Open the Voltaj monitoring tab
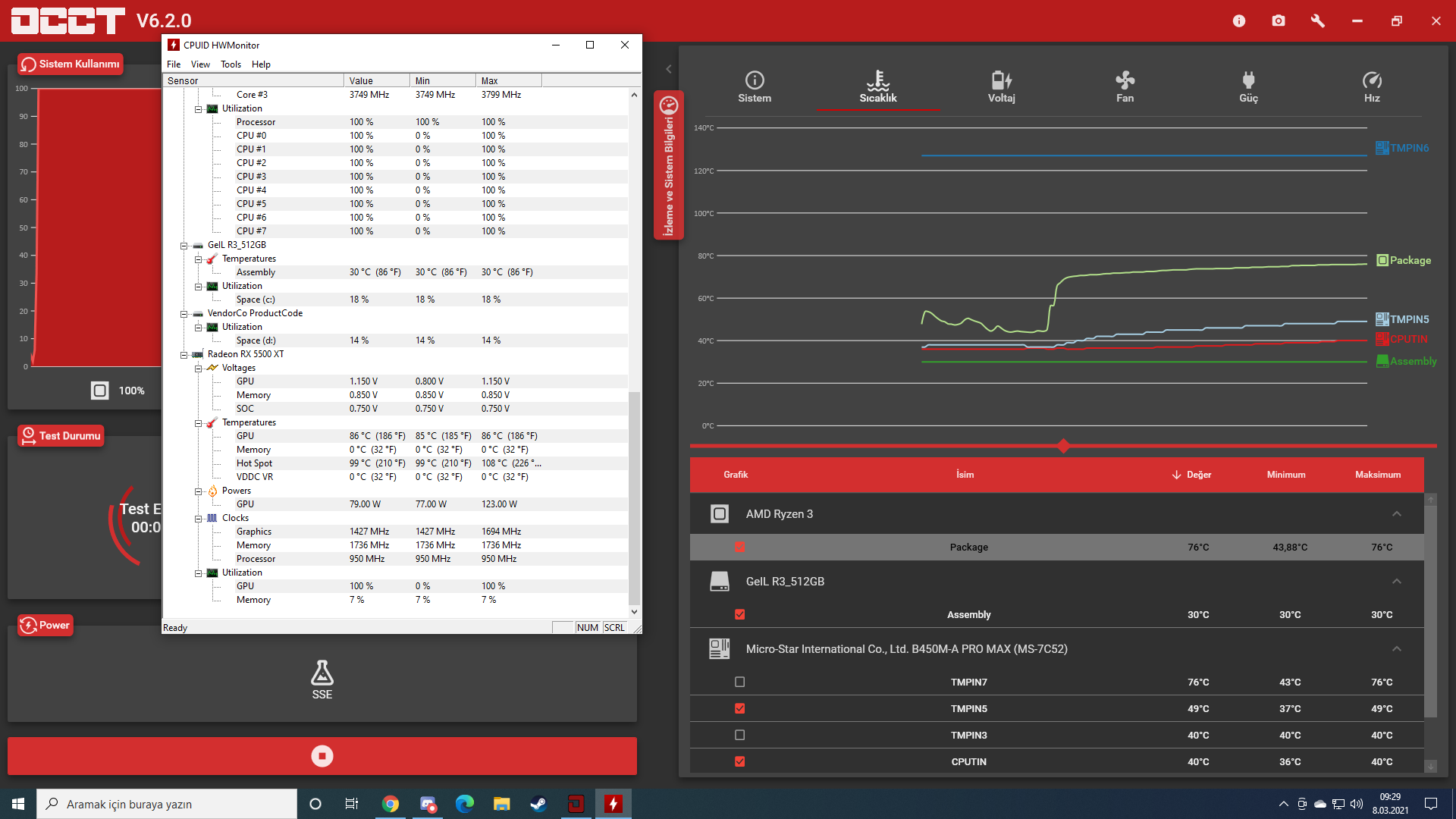 click(x=1001, y=86)
